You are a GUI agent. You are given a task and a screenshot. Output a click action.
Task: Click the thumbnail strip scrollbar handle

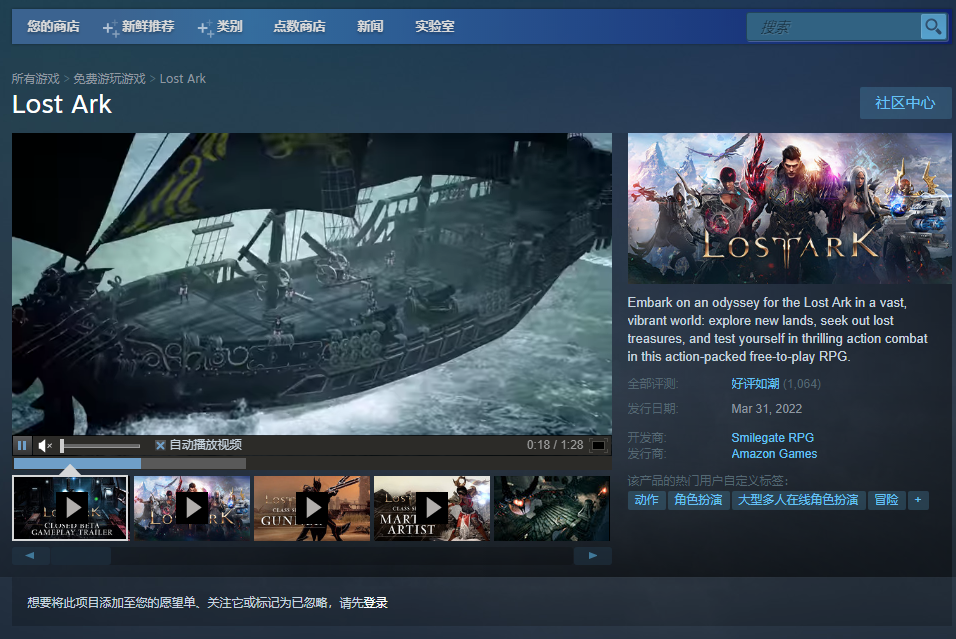point(80,555)
